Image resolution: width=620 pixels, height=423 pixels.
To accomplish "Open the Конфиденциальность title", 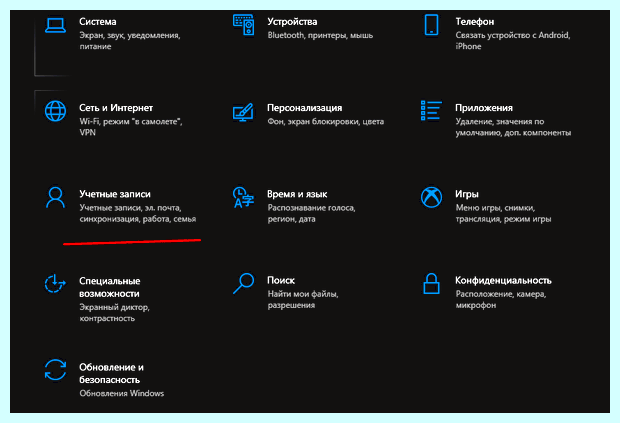I will pos(503,280).
